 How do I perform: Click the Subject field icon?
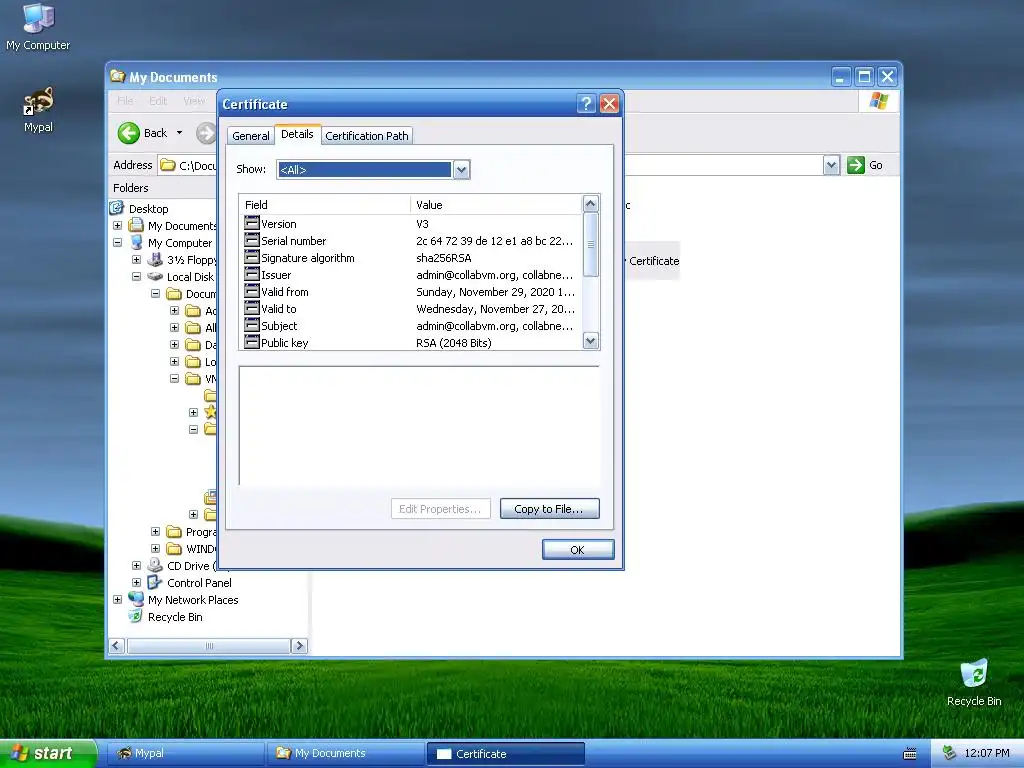pos(252,325)
